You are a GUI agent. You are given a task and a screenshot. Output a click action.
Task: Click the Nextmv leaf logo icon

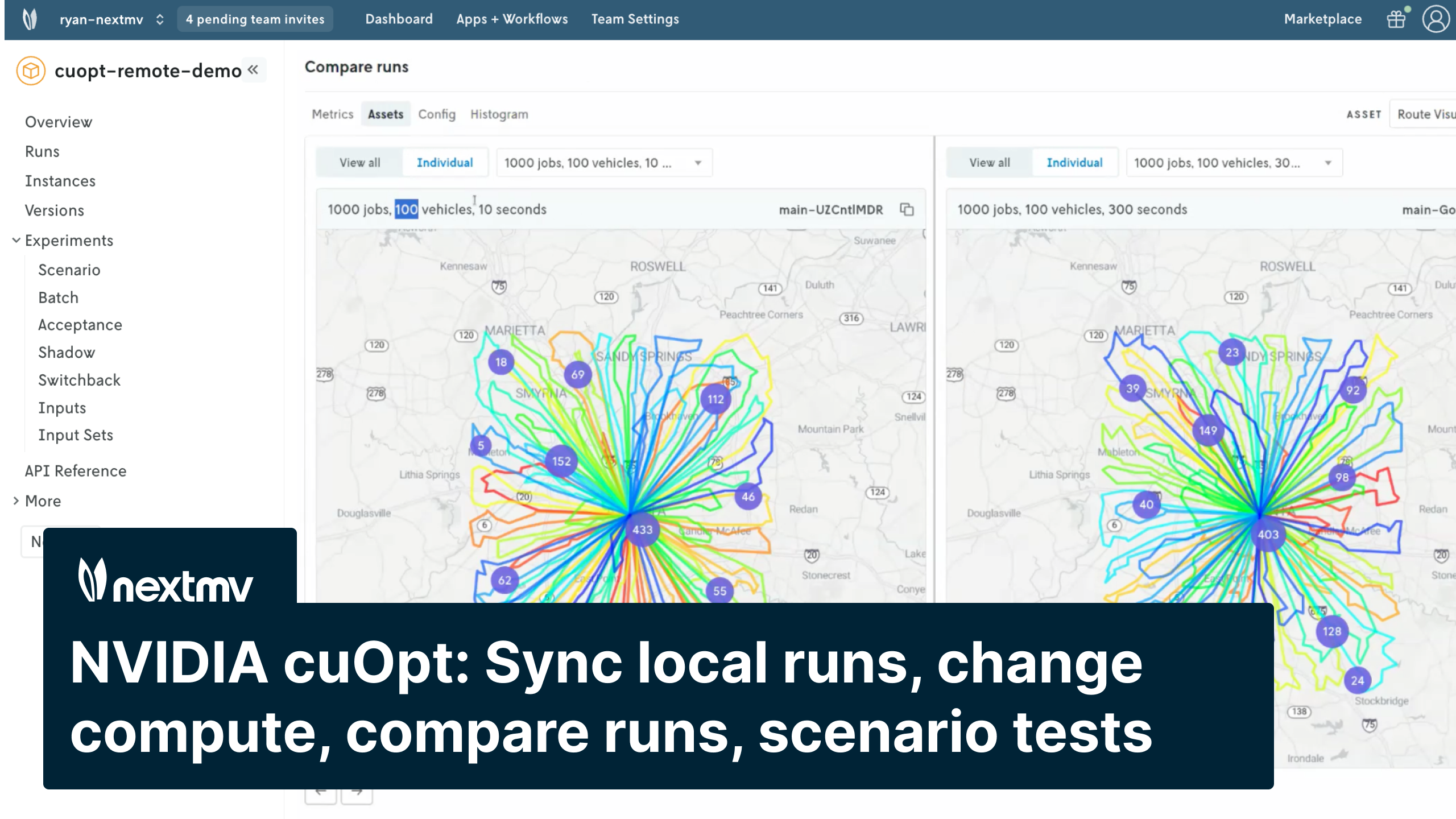pos(30,19)
